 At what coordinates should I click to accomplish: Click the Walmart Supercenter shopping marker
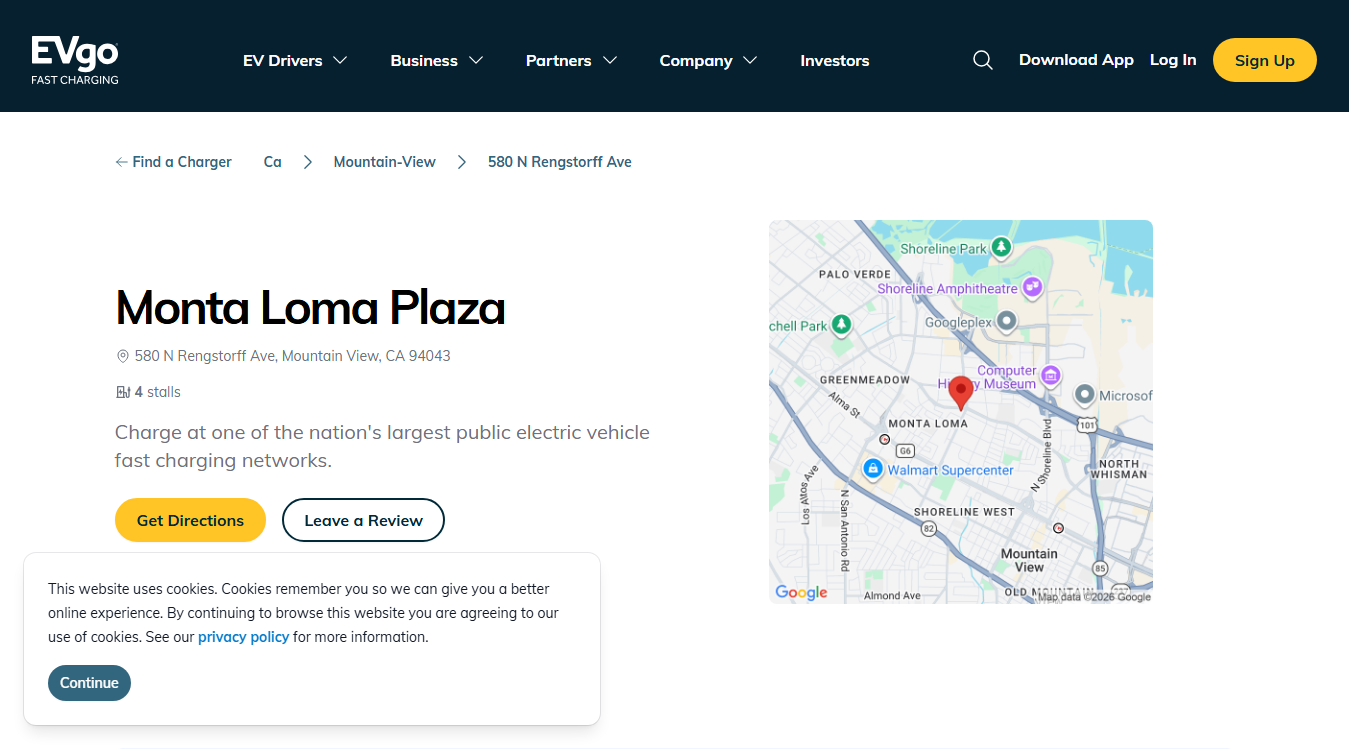[x=873, y=468]
